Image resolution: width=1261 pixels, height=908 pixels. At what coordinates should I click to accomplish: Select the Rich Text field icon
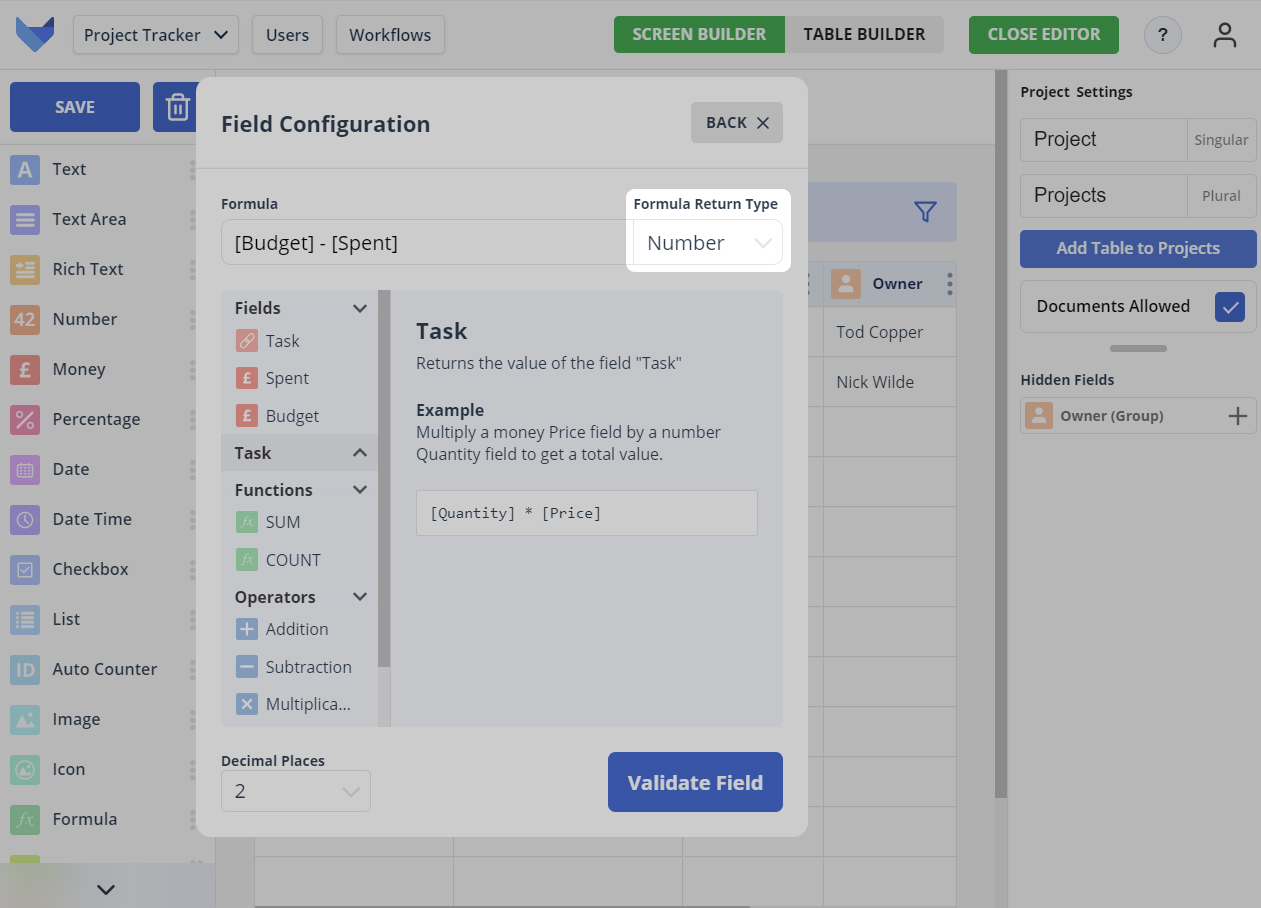(x=25, y=269)
